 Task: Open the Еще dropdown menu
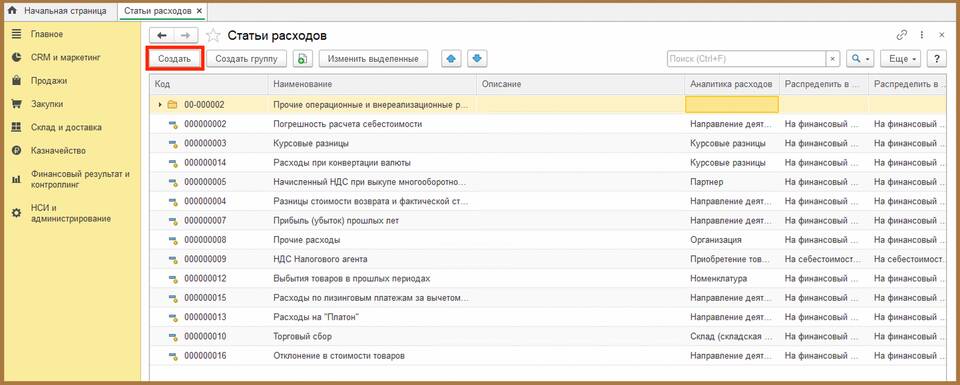(900, 59)
